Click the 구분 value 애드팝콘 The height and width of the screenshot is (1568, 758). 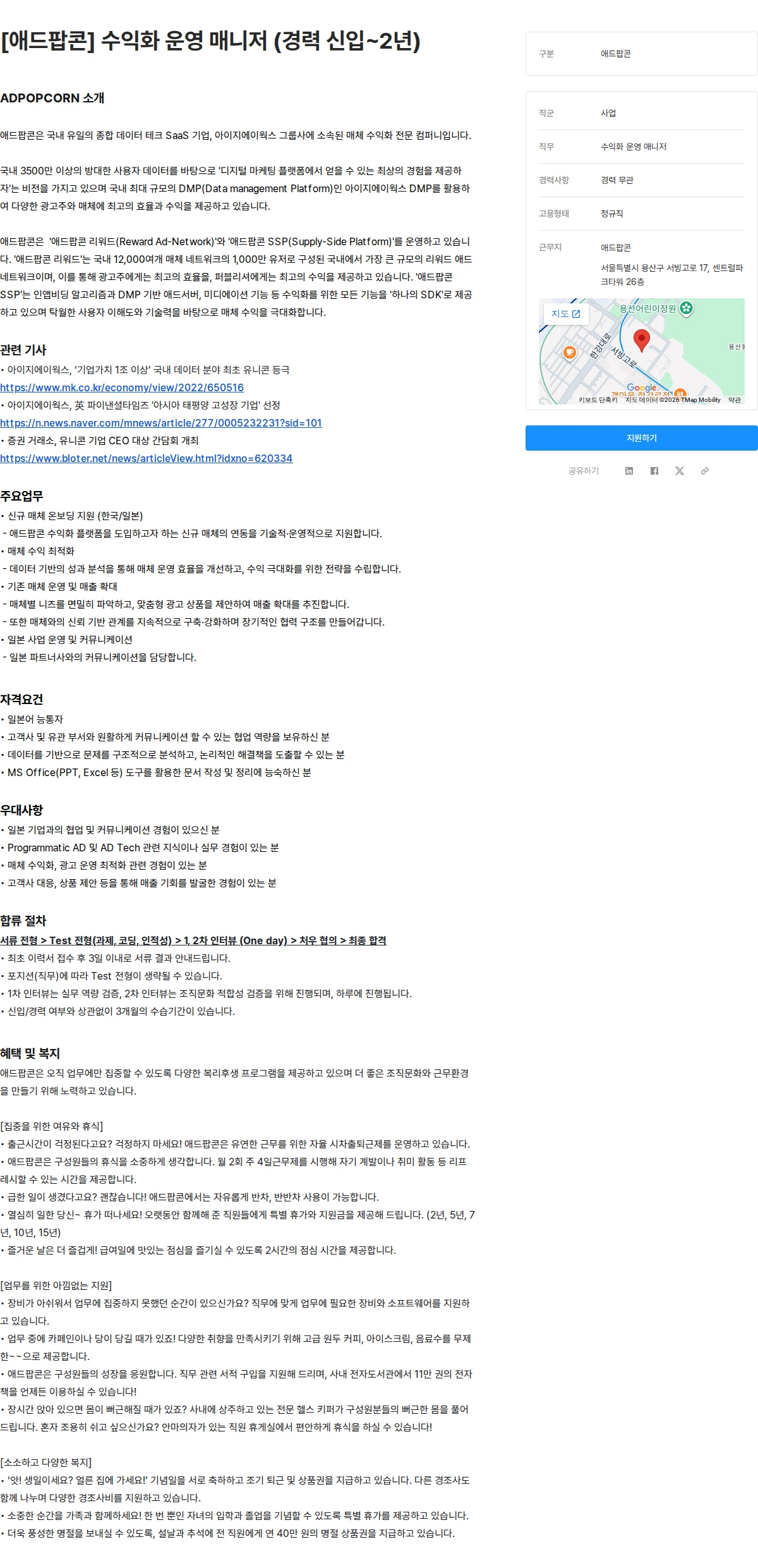click(616, 54)
